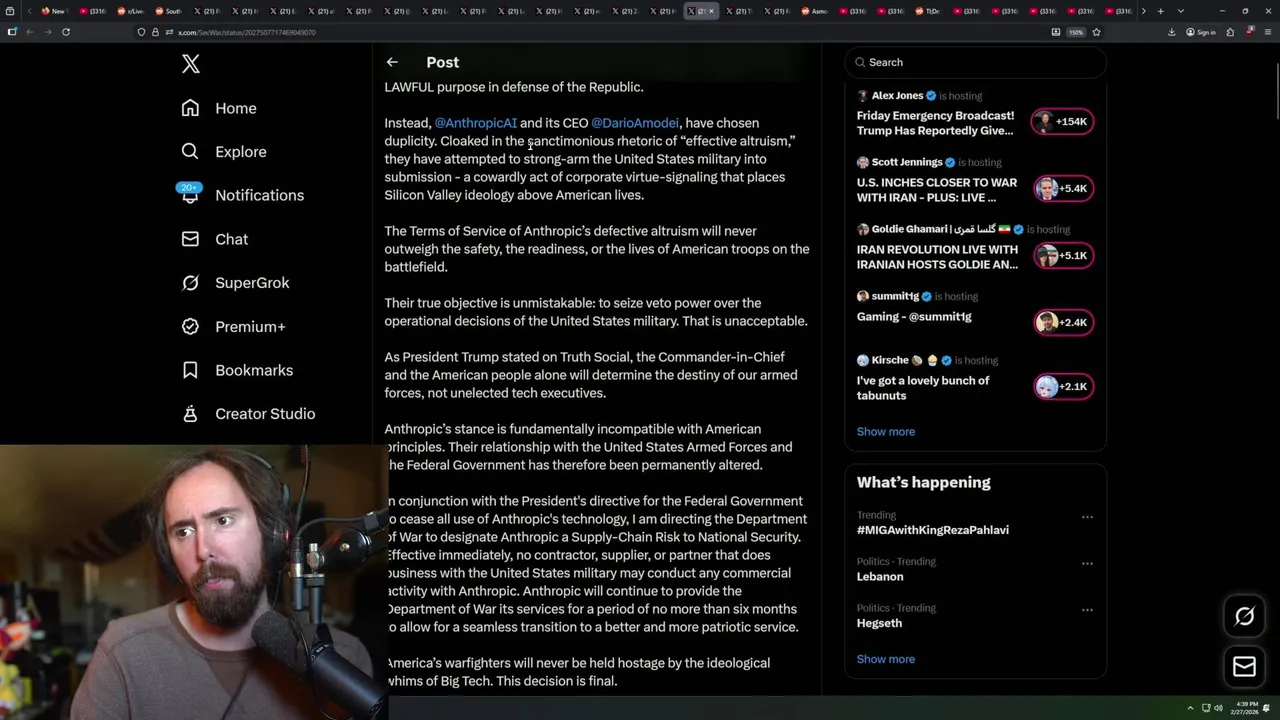Toggle reader view in address bar
This screenshot has height=720, width=1280.
pyautogui.click(x=1056, y=32)
